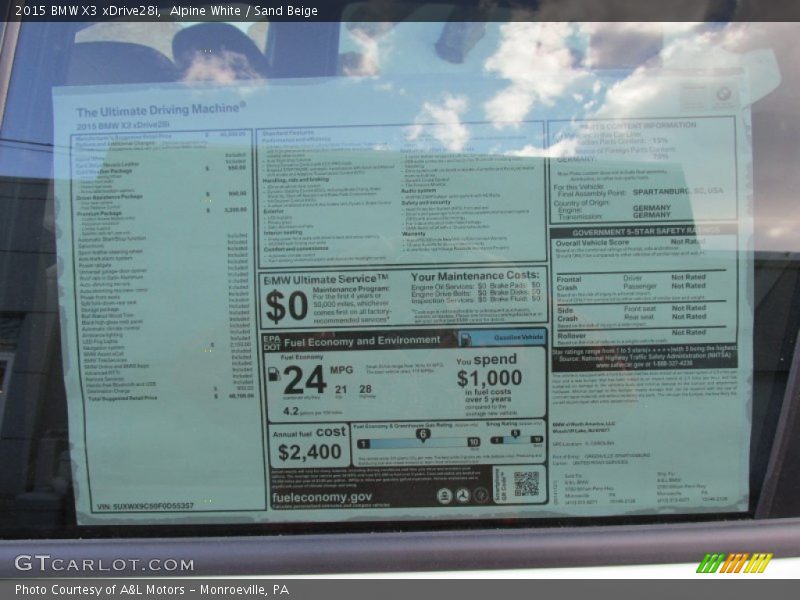Click the $2,400 annual fuel cost box
Screen dimensions: 800x600
click(x=307, y=451)
